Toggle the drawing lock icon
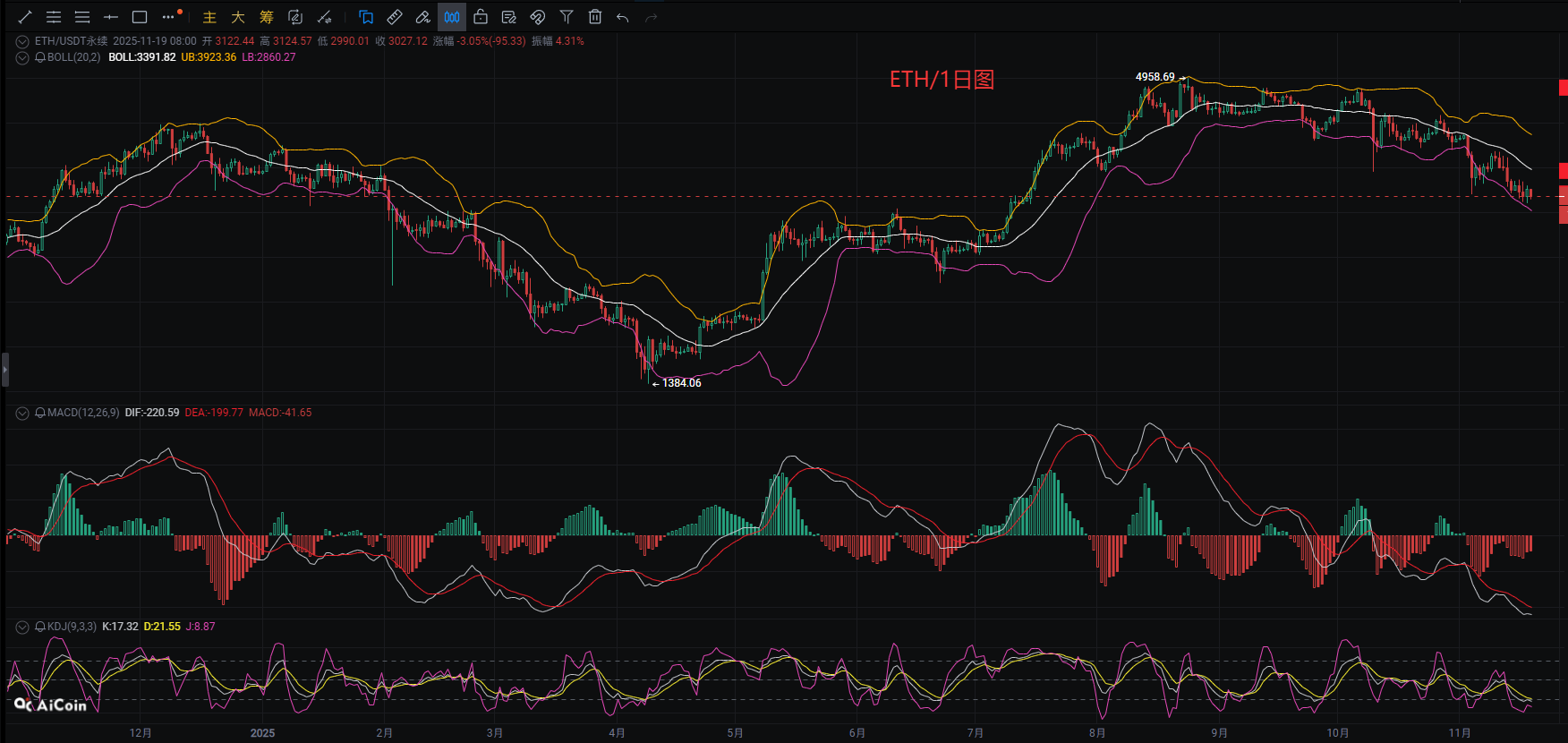1568x743 pixels. click(481, 17)
